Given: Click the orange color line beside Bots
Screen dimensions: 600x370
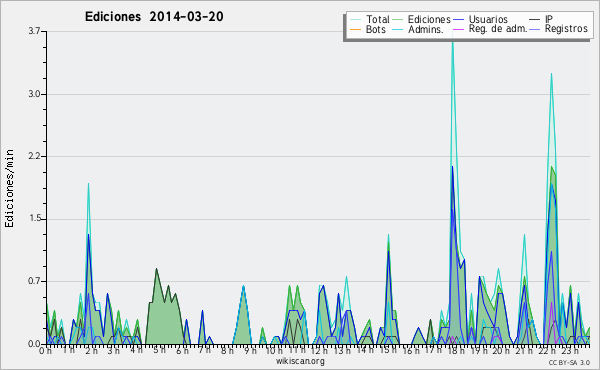Looking at the screenshot, I should pos(355,29).
